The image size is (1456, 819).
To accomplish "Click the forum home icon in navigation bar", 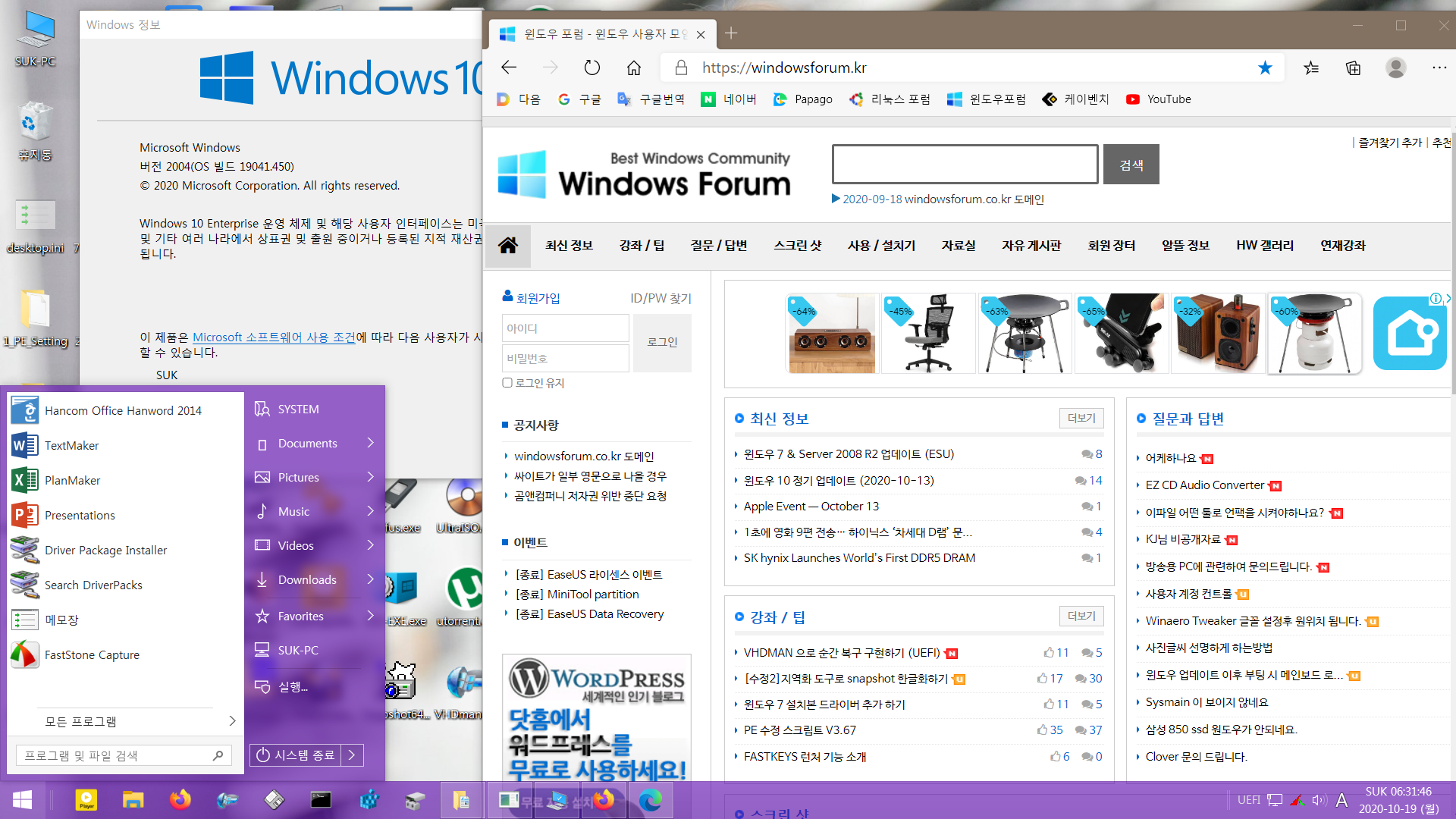I will pos(508,245).
